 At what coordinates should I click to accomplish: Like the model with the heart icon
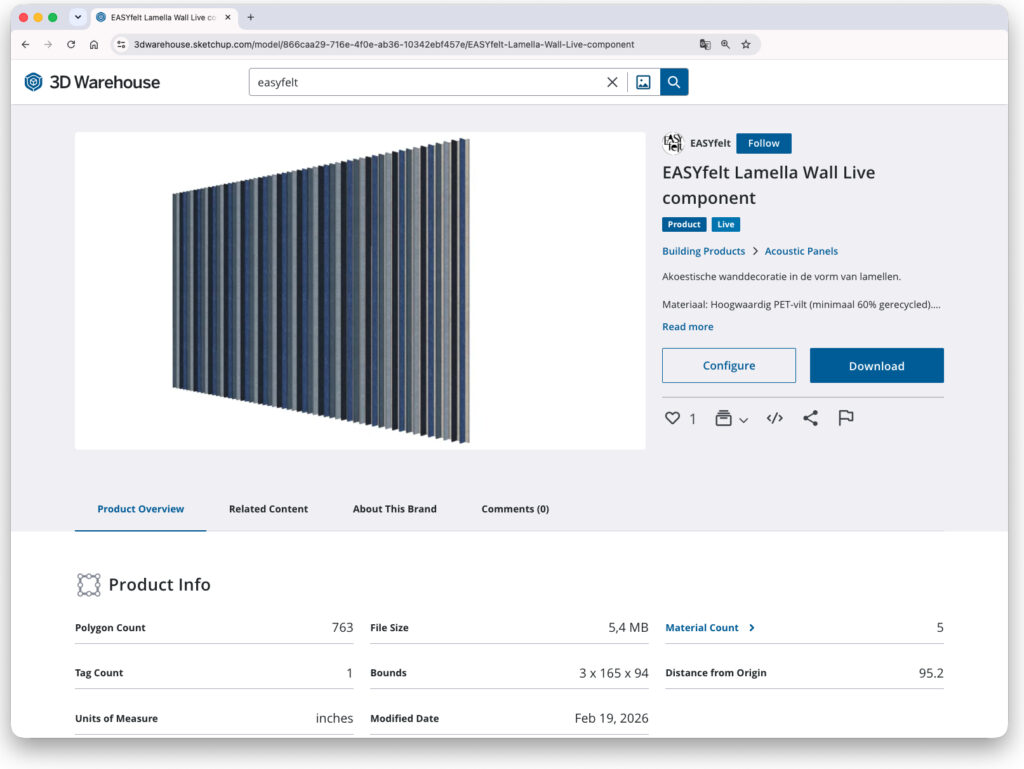point(672,418)
